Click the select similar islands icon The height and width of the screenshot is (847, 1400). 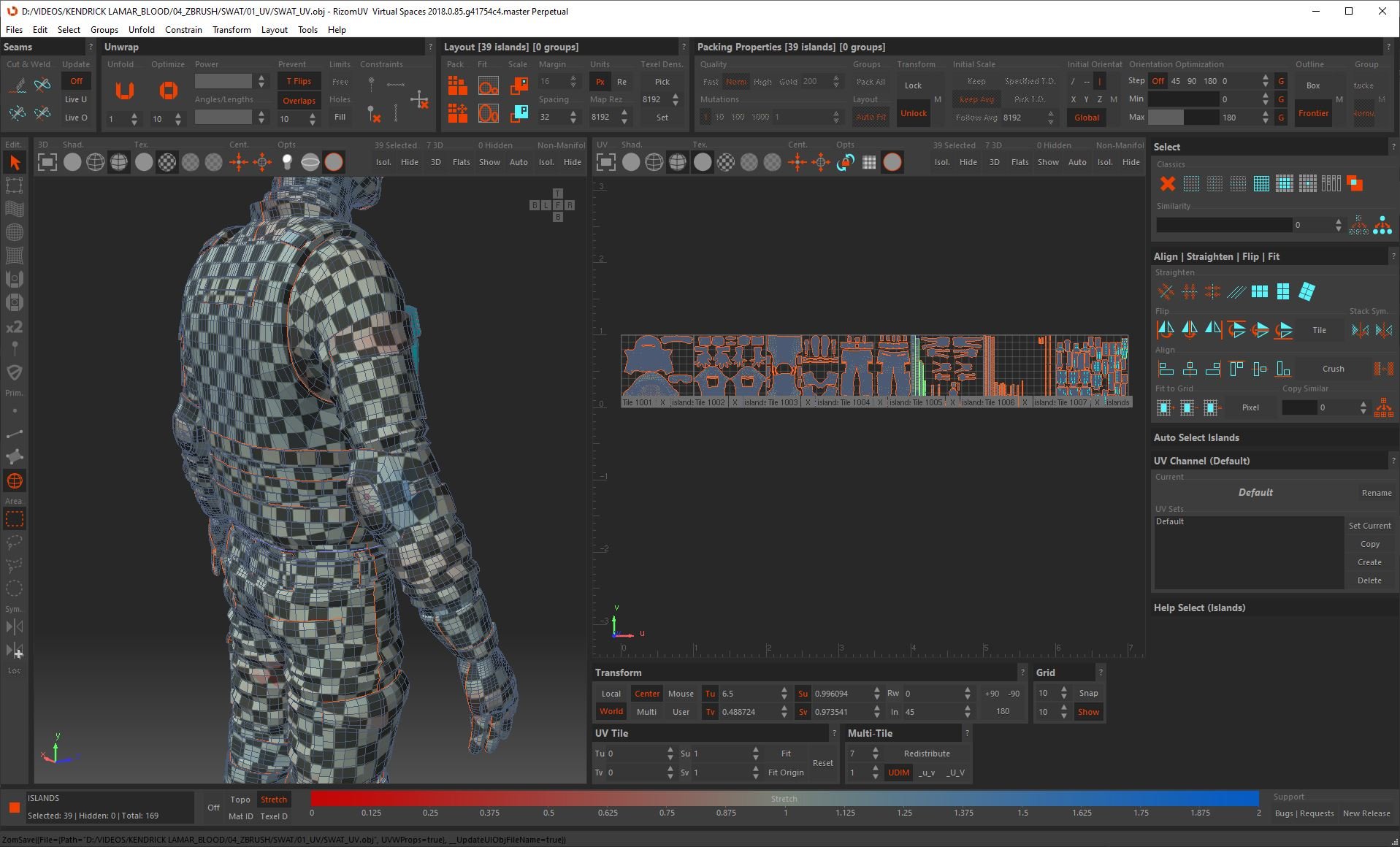[1382, 225]
